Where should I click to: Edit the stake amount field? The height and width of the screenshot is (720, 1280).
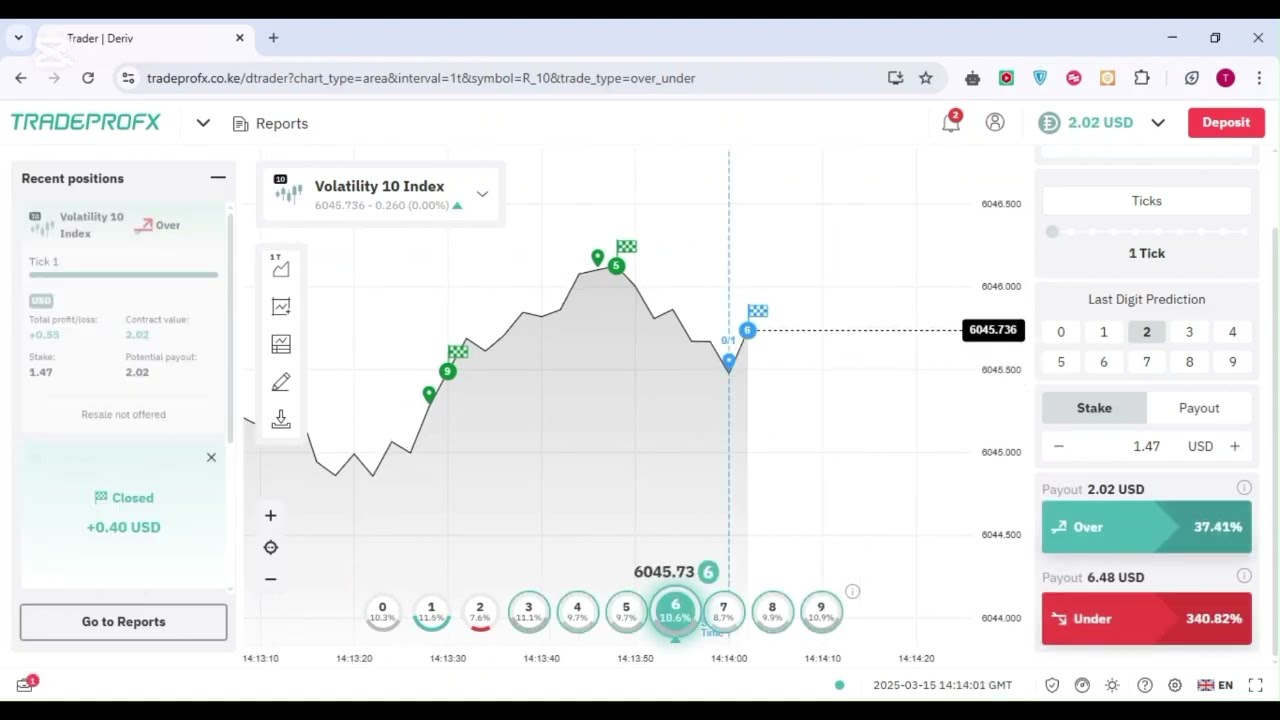coord(1147,446)
